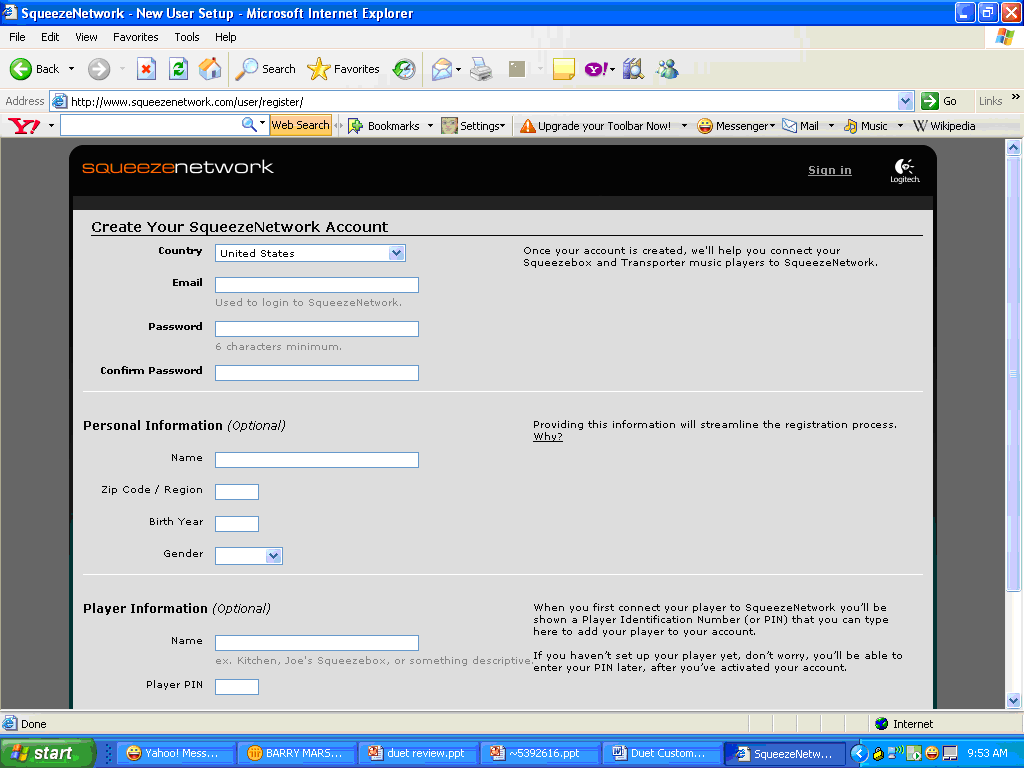Open the Bookmarks dropdown in Yahoo toolbar
Screen dimensions: 1024x768
(392, 126)
